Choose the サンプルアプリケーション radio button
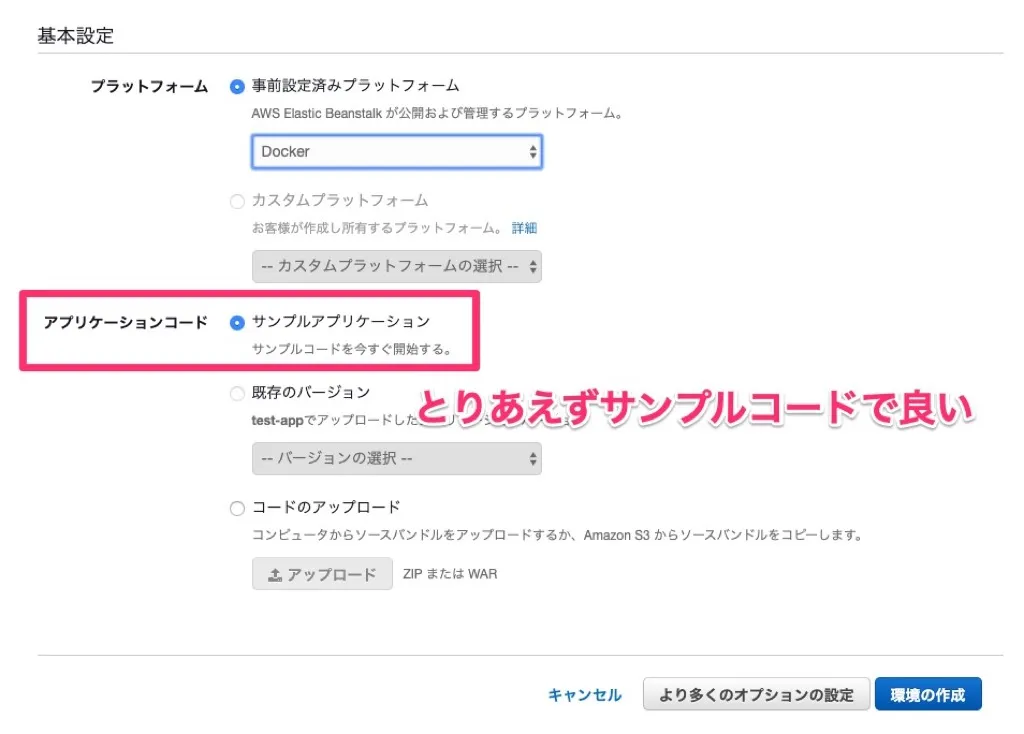The image size is (1024, 734). tap(237, 323)
